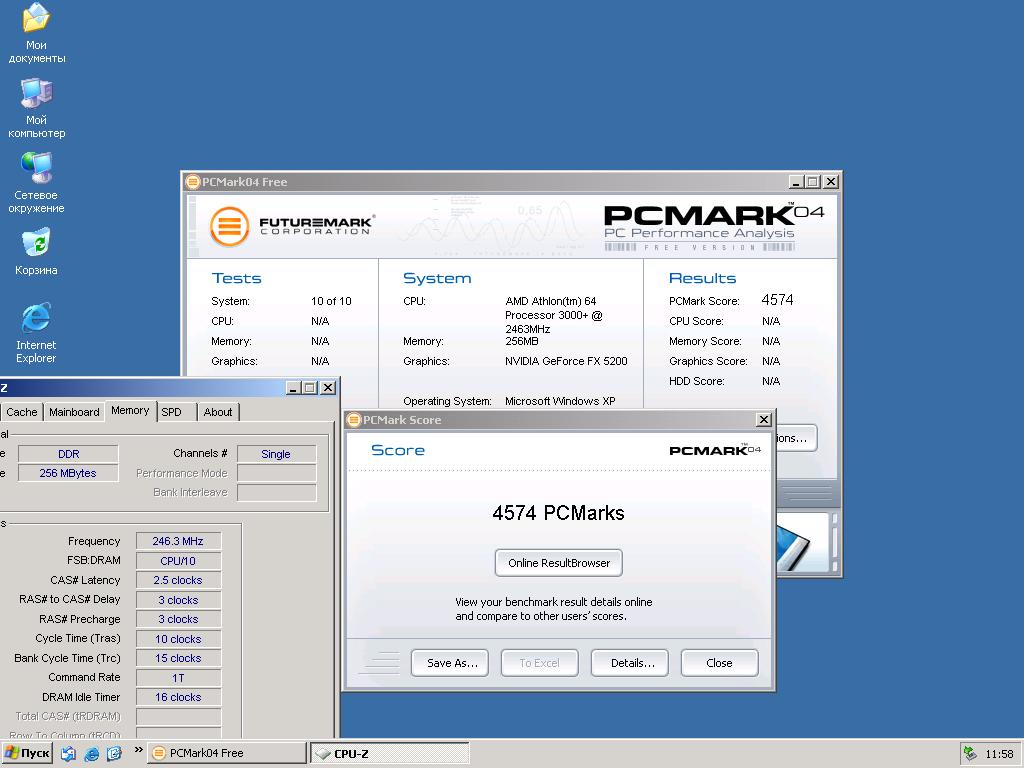Click the 10 clocks Tras value
Image resolution: width=1024 pixels, height=768 pixels.
178,639
